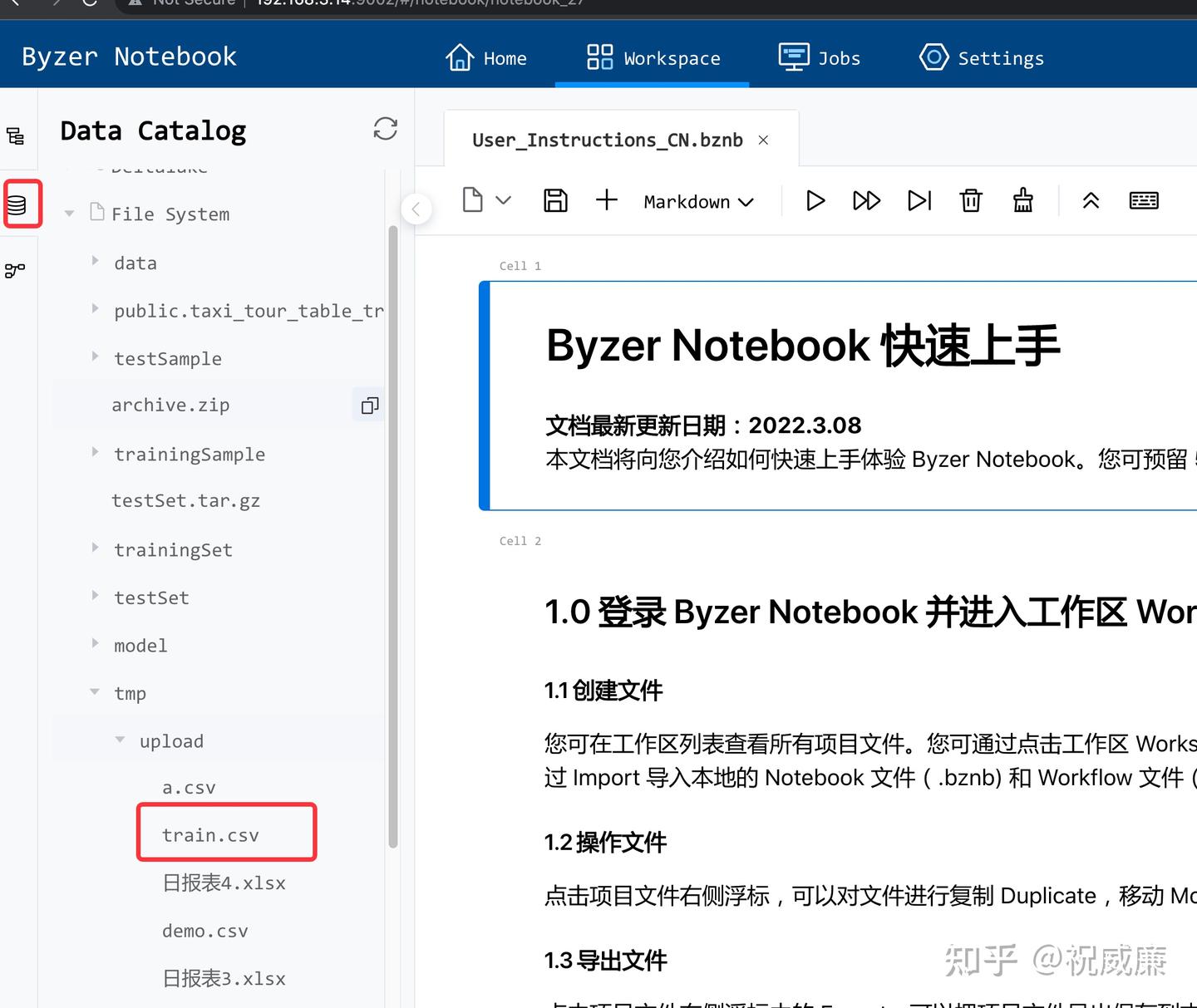This screenshot has height=1008, width=1197.
Task: Click the Data Catalog heading
Action: point(153,131)
